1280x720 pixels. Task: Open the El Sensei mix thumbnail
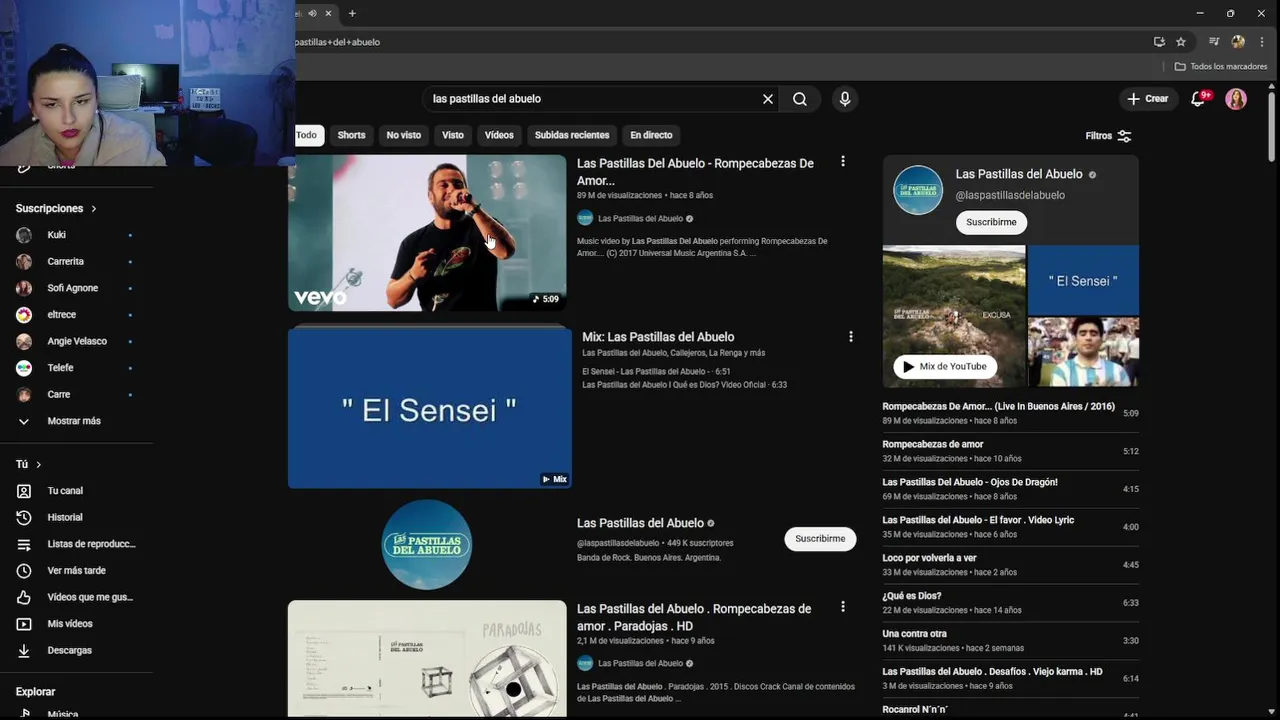pyautogui.click(x=430, y=408)
